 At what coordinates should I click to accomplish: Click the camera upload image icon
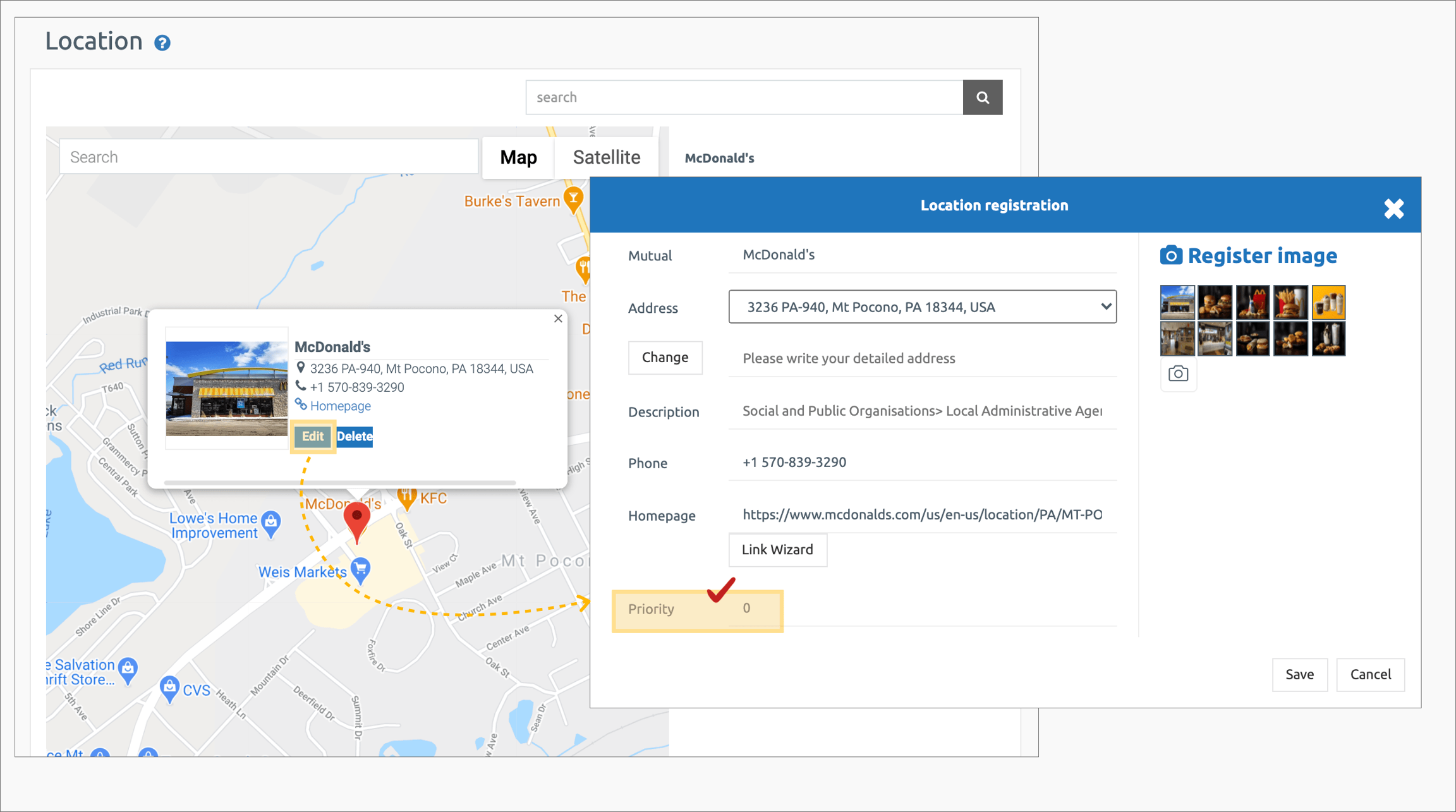pyautogui.click(x=1178, y=374)
